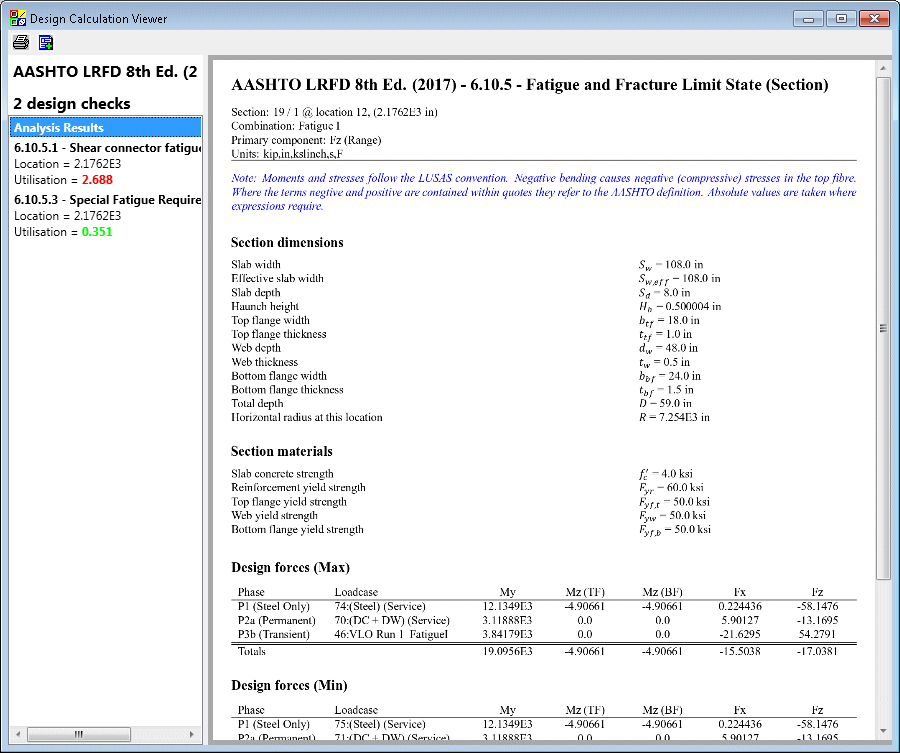This screenshot has height=753, width=900.
Task: Click the Print icon in the toolbar
Action: tap(20, 42)
